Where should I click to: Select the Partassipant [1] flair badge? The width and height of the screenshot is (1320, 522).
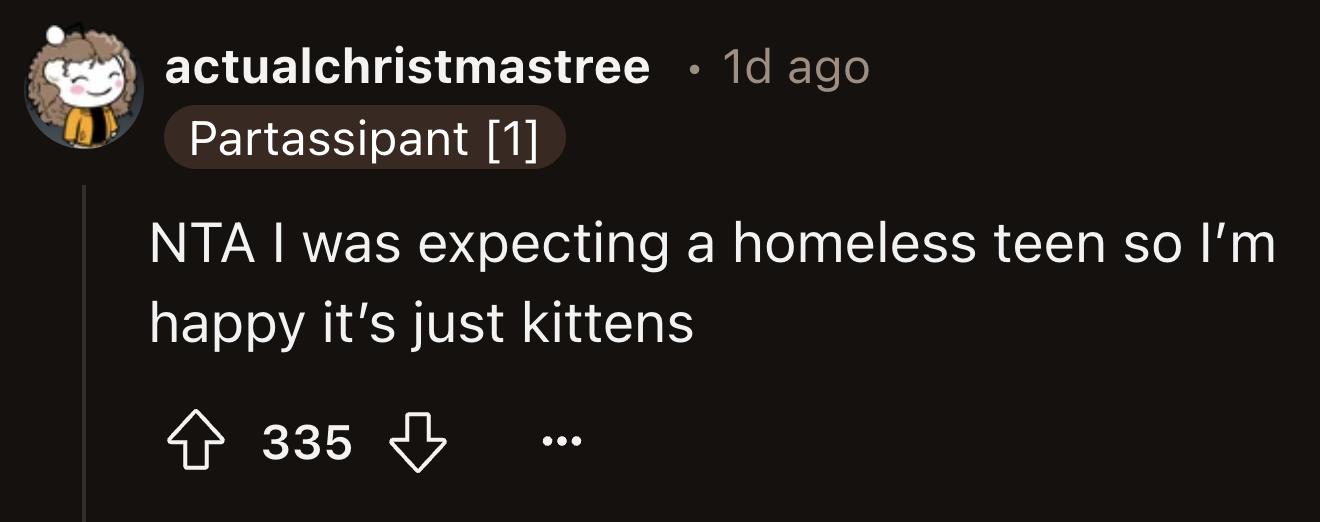pos(364,139)
